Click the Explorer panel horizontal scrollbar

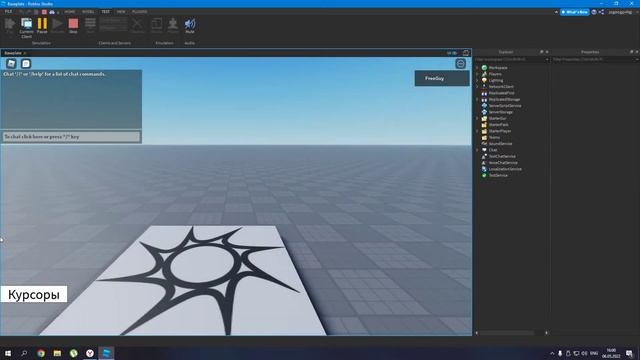506,333
